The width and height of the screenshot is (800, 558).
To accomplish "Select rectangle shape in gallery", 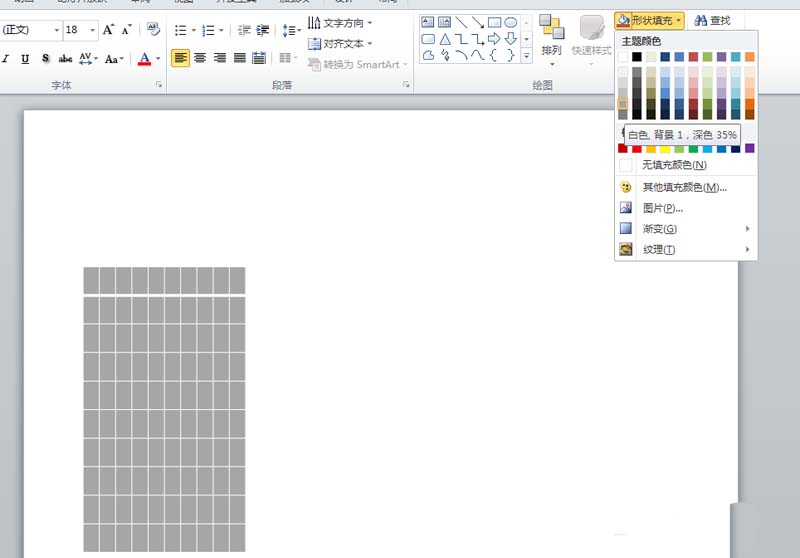I will (x=494, y=22).
